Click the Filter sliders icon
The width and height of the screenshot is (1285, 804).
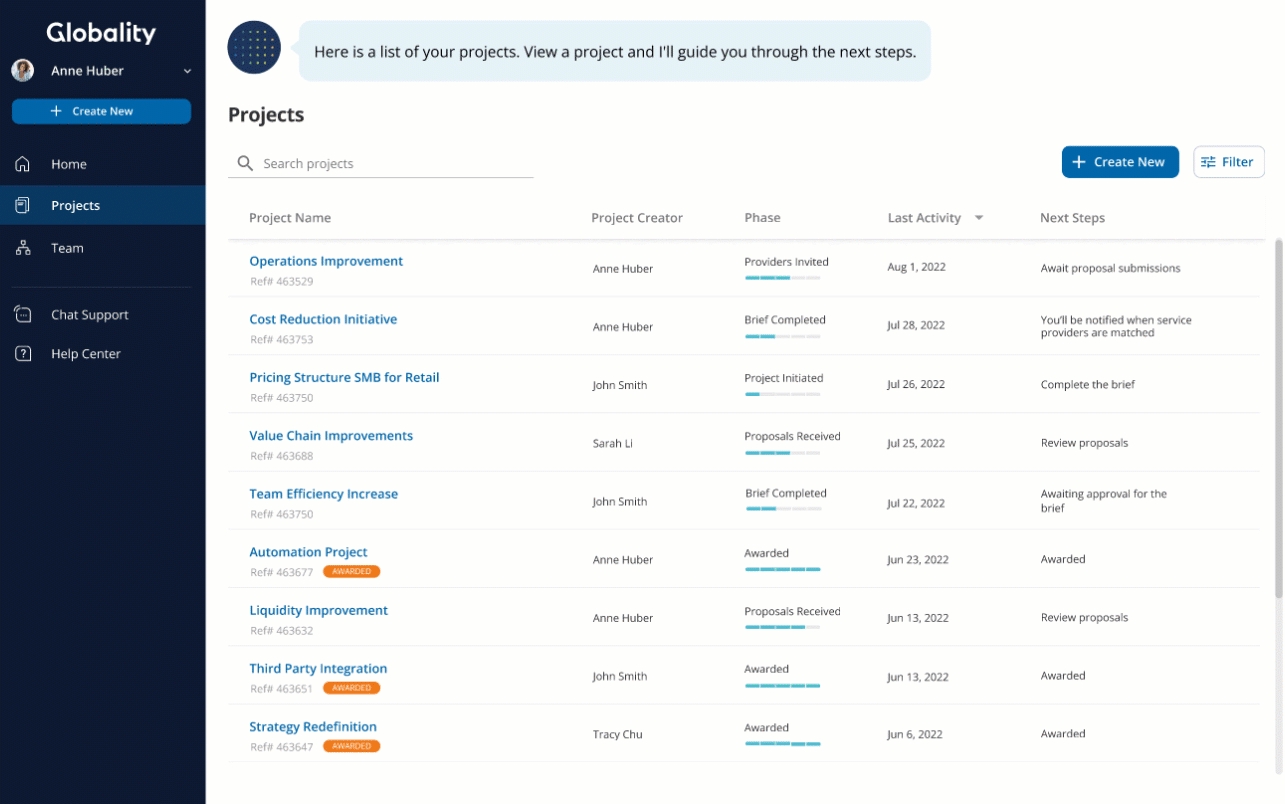(1210, 161)
